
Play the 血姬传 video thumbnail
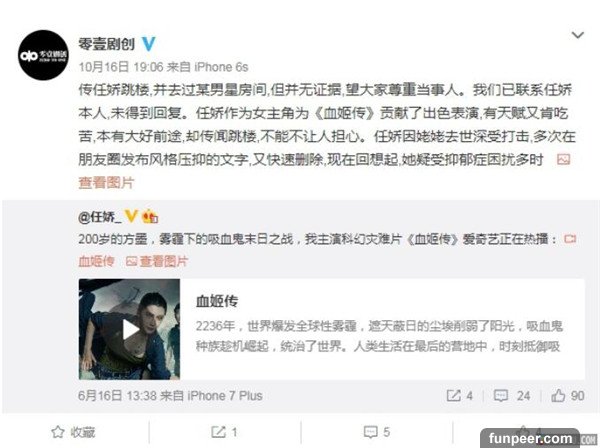pyautogui.click(x=129, y=329)
